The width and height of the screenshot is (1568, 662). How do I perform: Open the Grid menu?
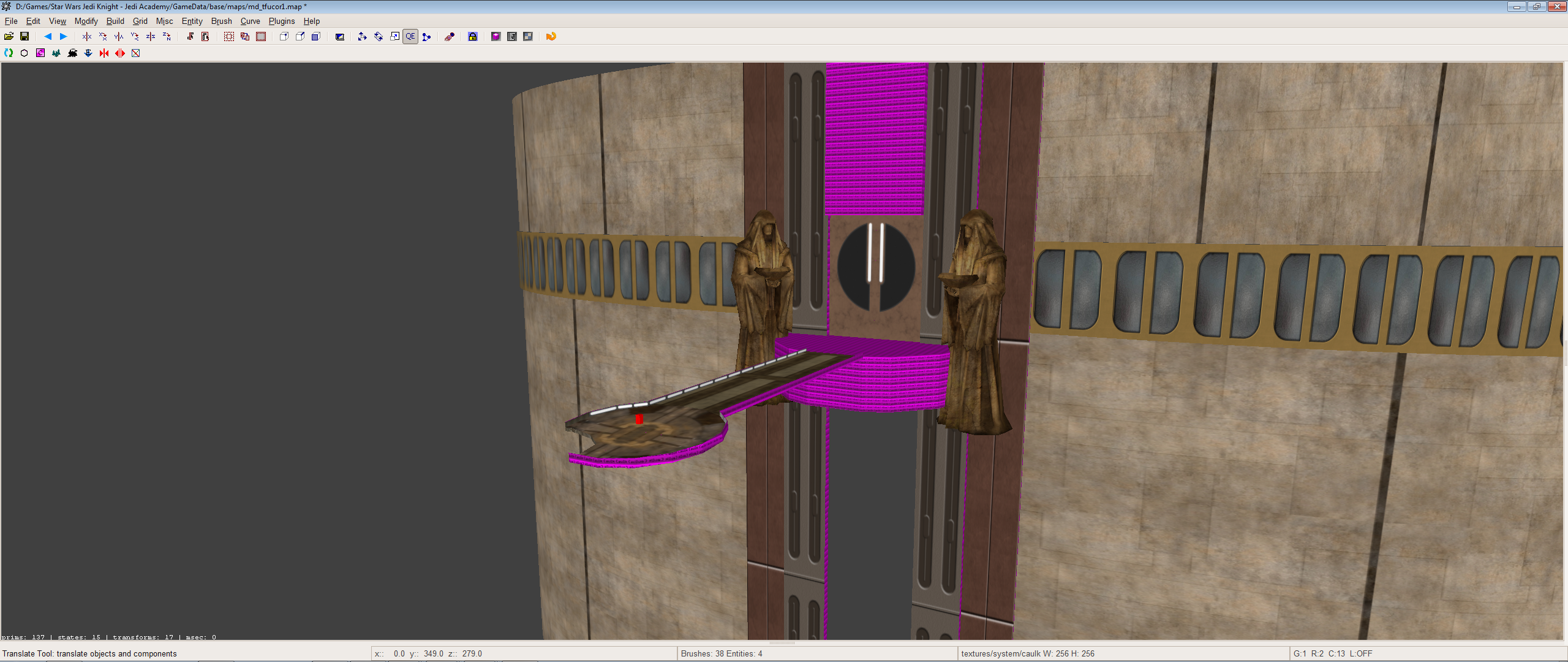click(x=140, y=21)
